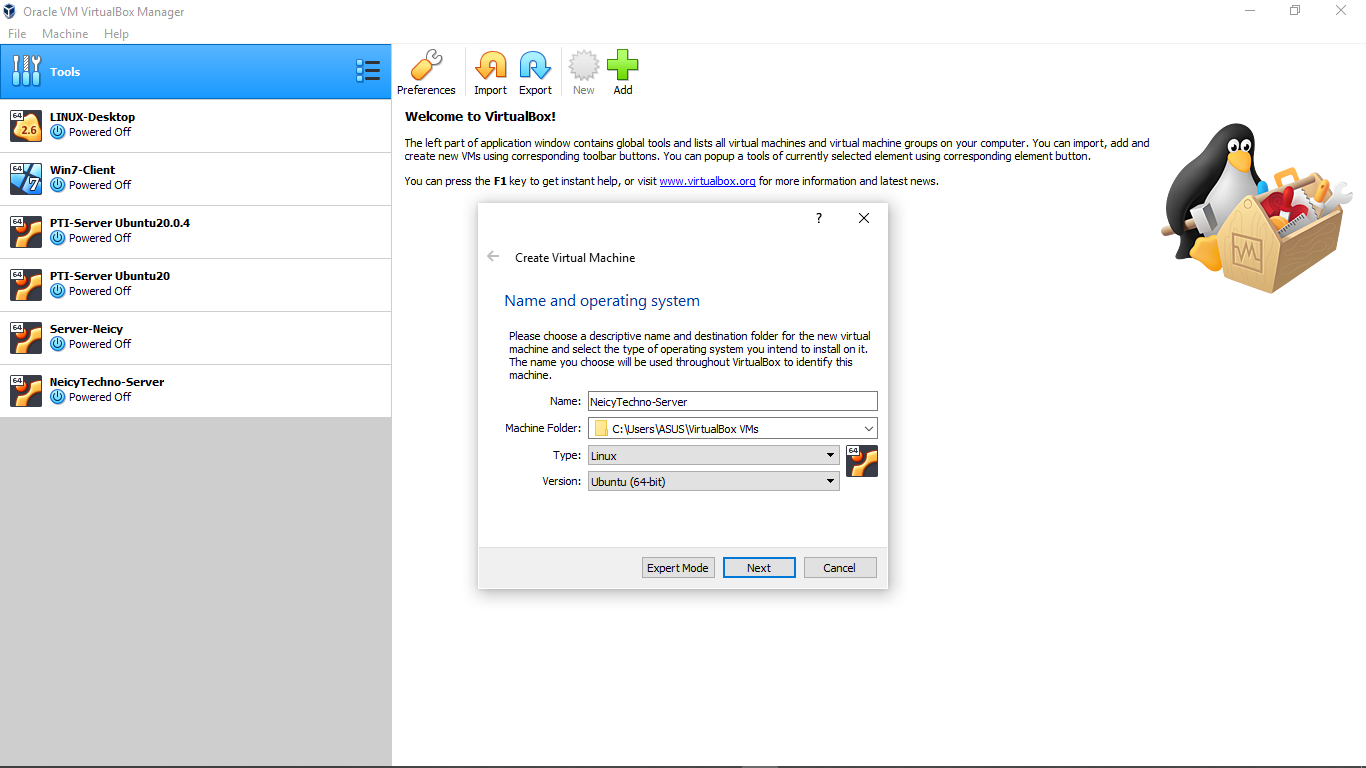Screen dimensions: 1366x768
Task: Select the Win7-Client VM icon
Action: point(26,179)
